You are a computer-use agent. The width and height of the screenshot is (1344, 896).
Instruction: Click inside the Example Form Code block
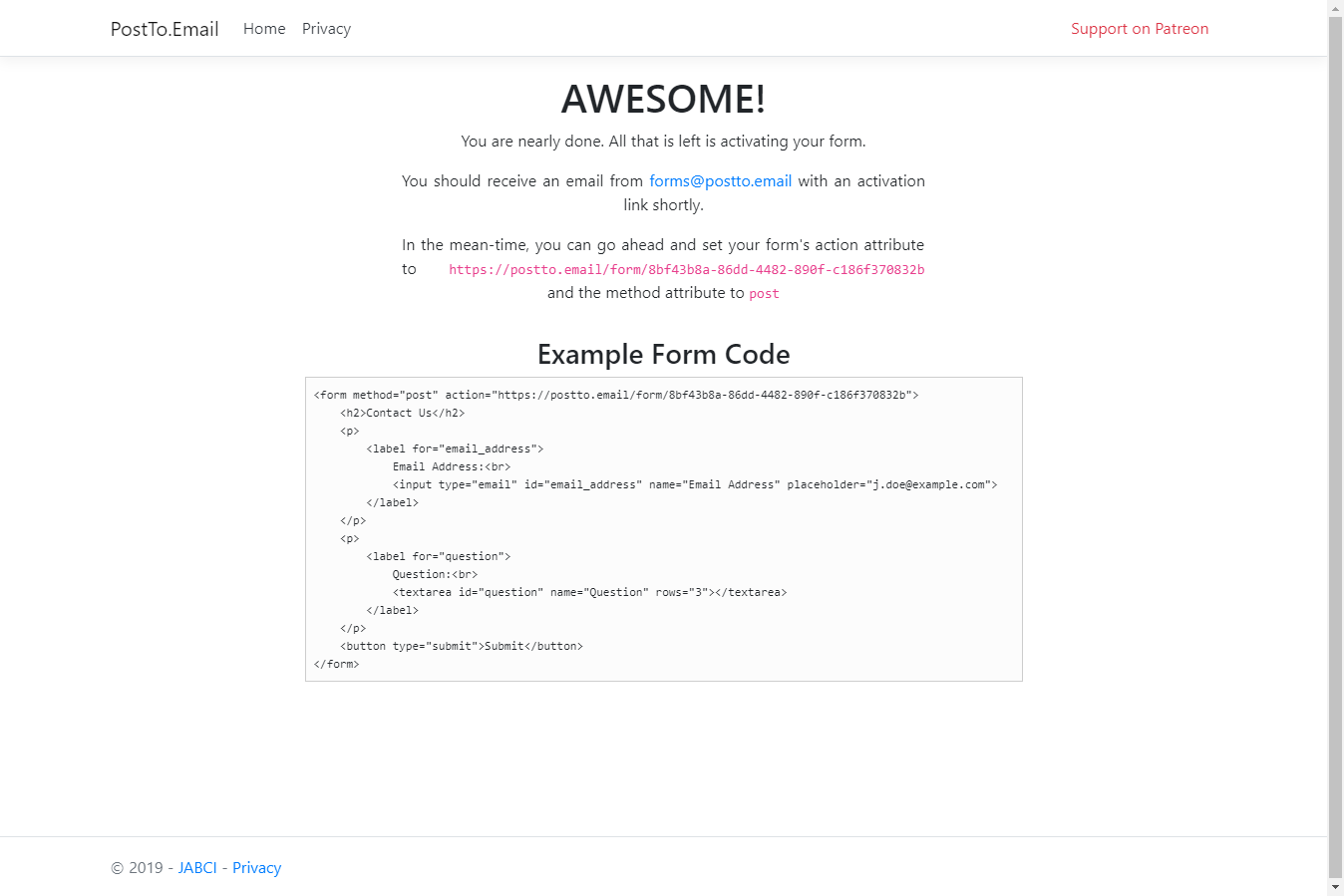[x=663, y=528]
